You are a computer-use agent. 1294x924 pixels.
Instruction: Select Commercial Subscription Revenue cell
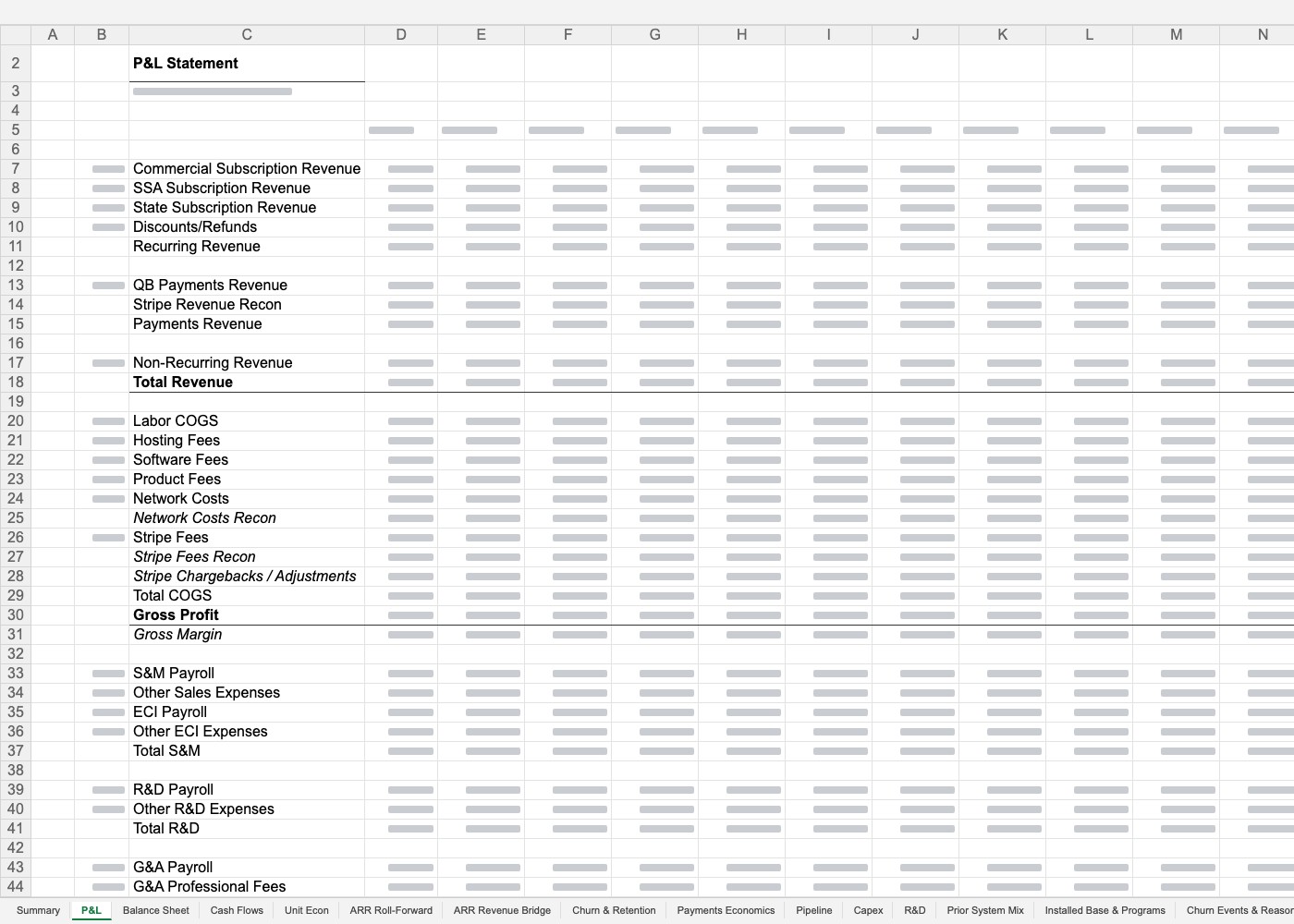tap(247, 169)
